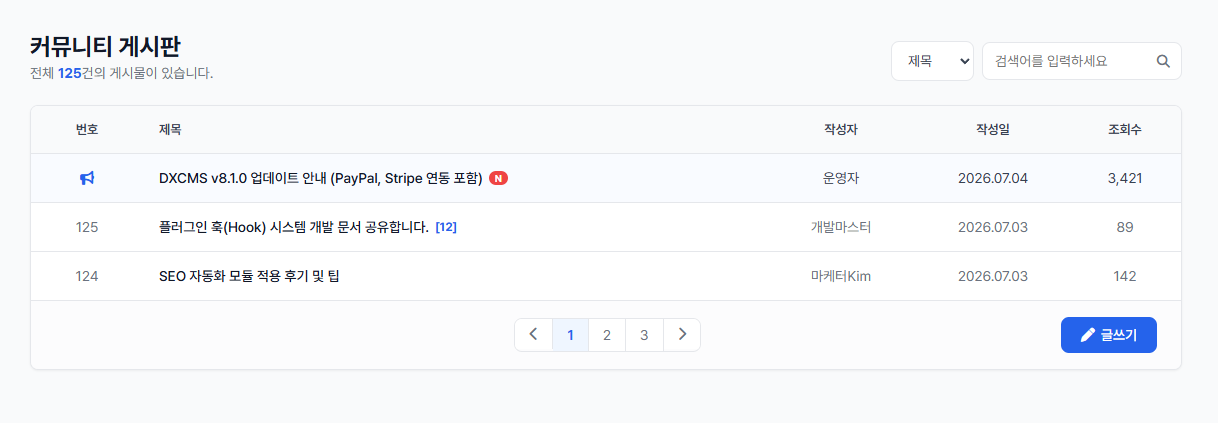The width and height of the screenshot is (1218, 423).
Task: Click the megaphone notice icon
Action: (87, 178)
